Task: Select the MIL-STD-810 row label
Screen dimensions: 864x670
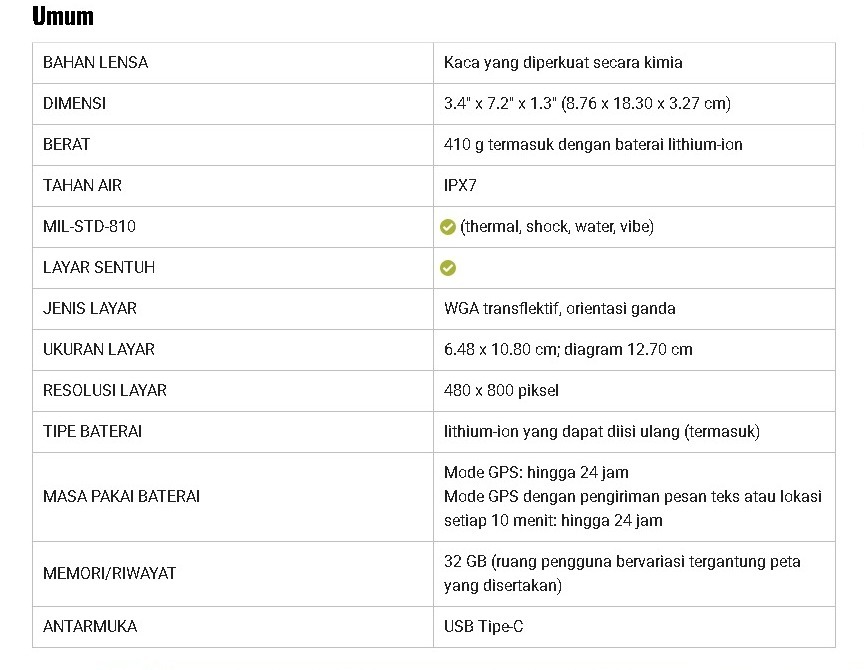Action: pos(89,226)
